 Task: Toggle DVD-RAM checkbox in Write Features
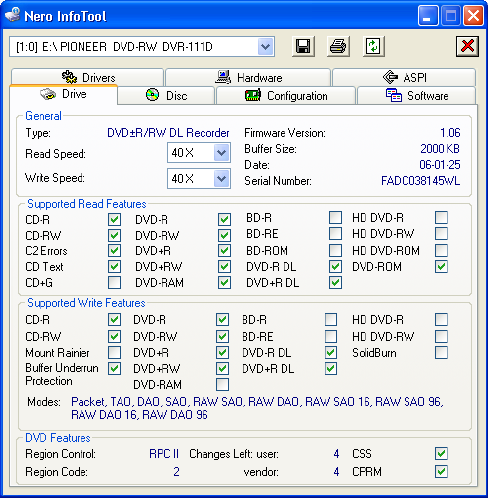[222, 384]
